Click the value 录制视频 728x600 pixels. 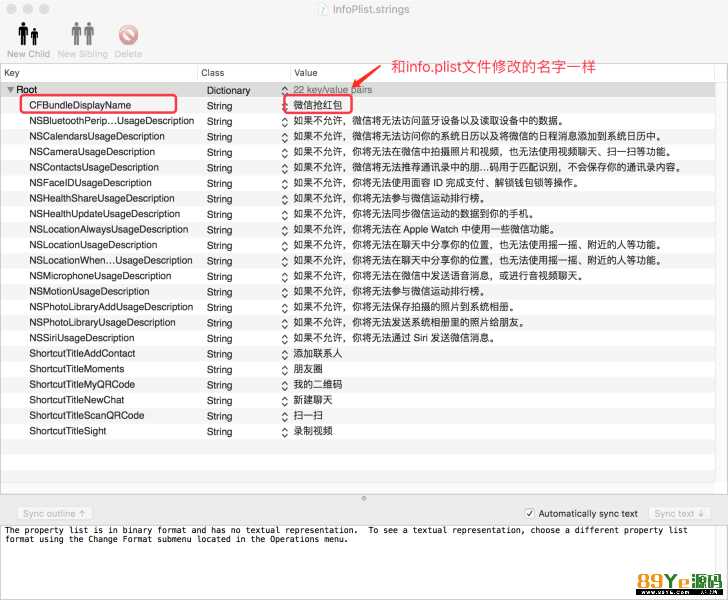[x=312, y=431]
